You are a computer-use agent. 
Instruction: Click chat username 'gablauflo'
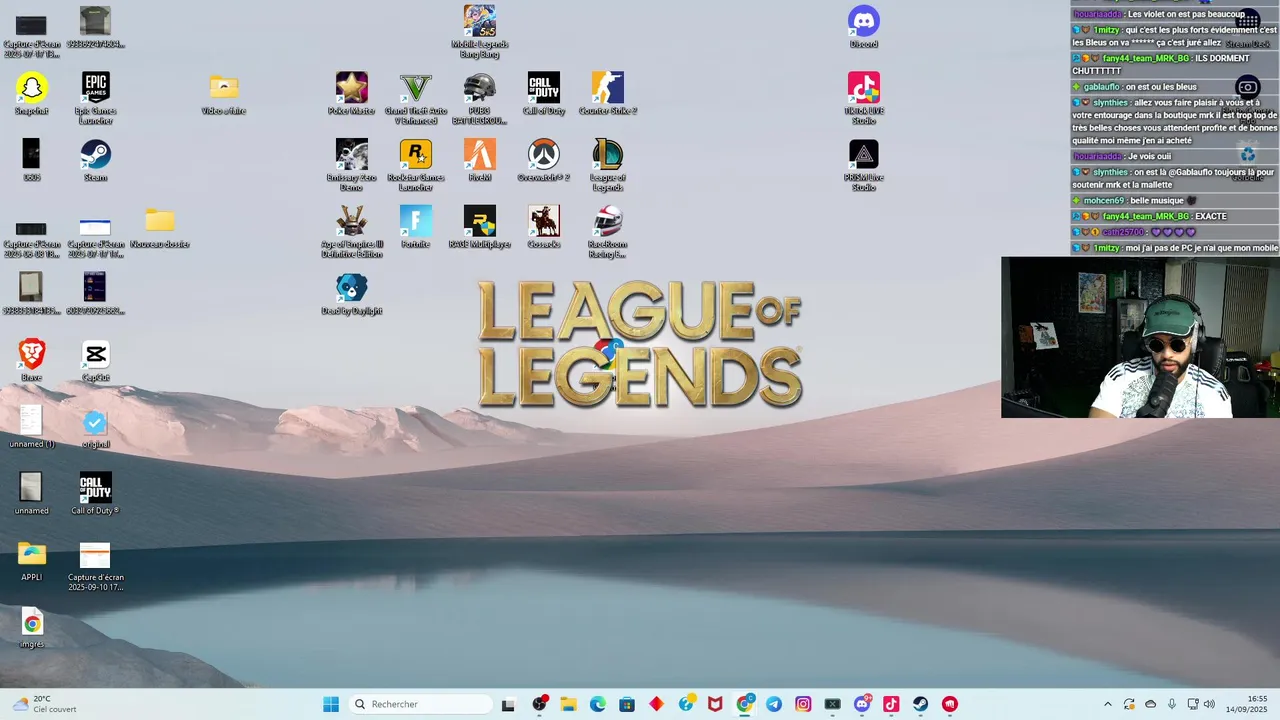pyautogui.click(x=1101, y=87)
